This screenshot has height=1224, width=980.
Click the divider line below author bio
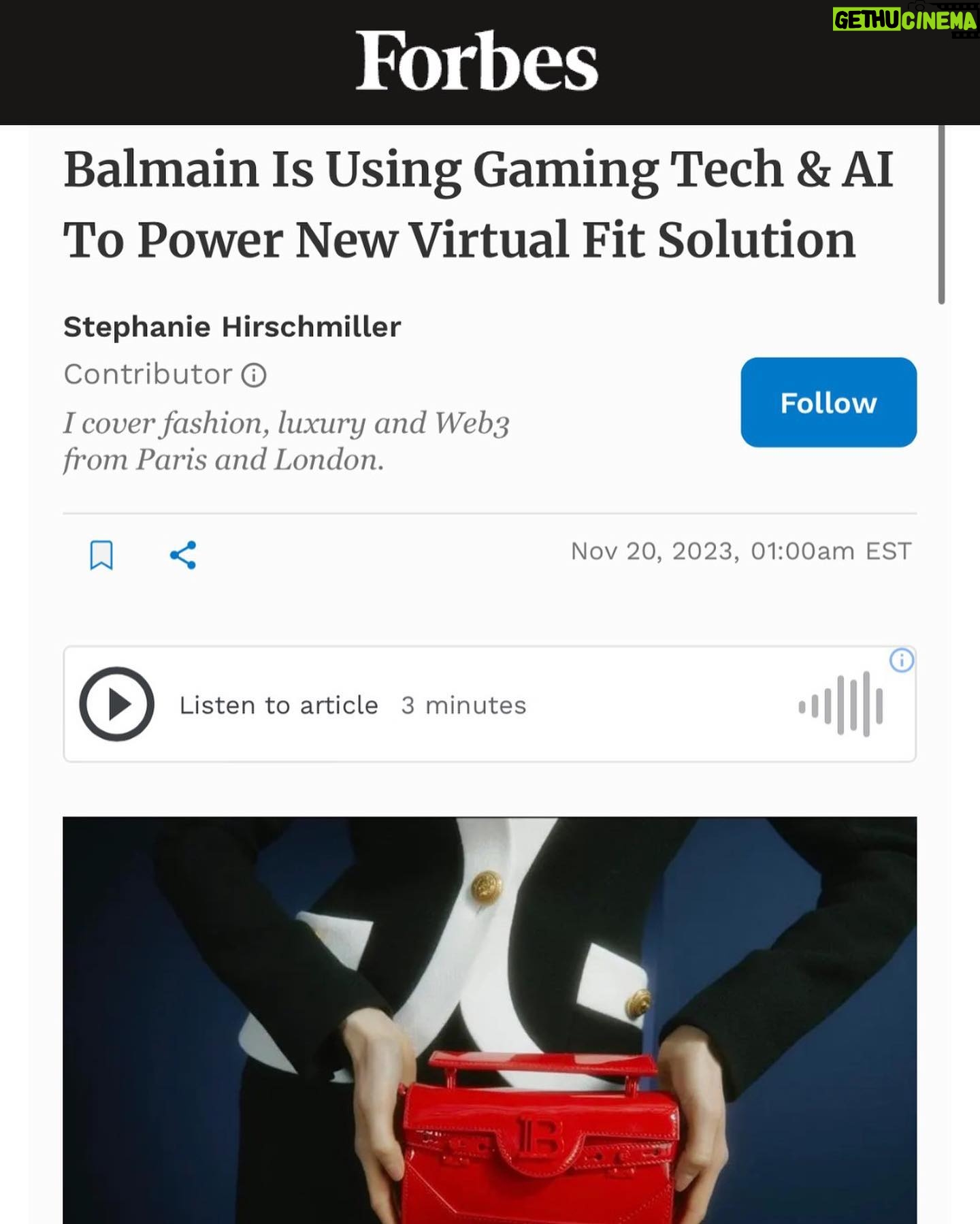tap(489, 513)
